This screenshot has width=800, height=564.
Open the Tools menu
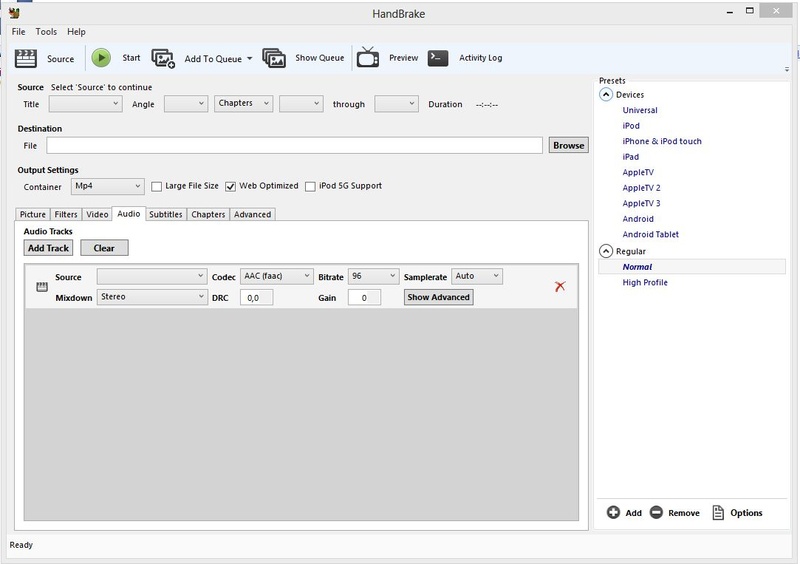click(46, 32)
